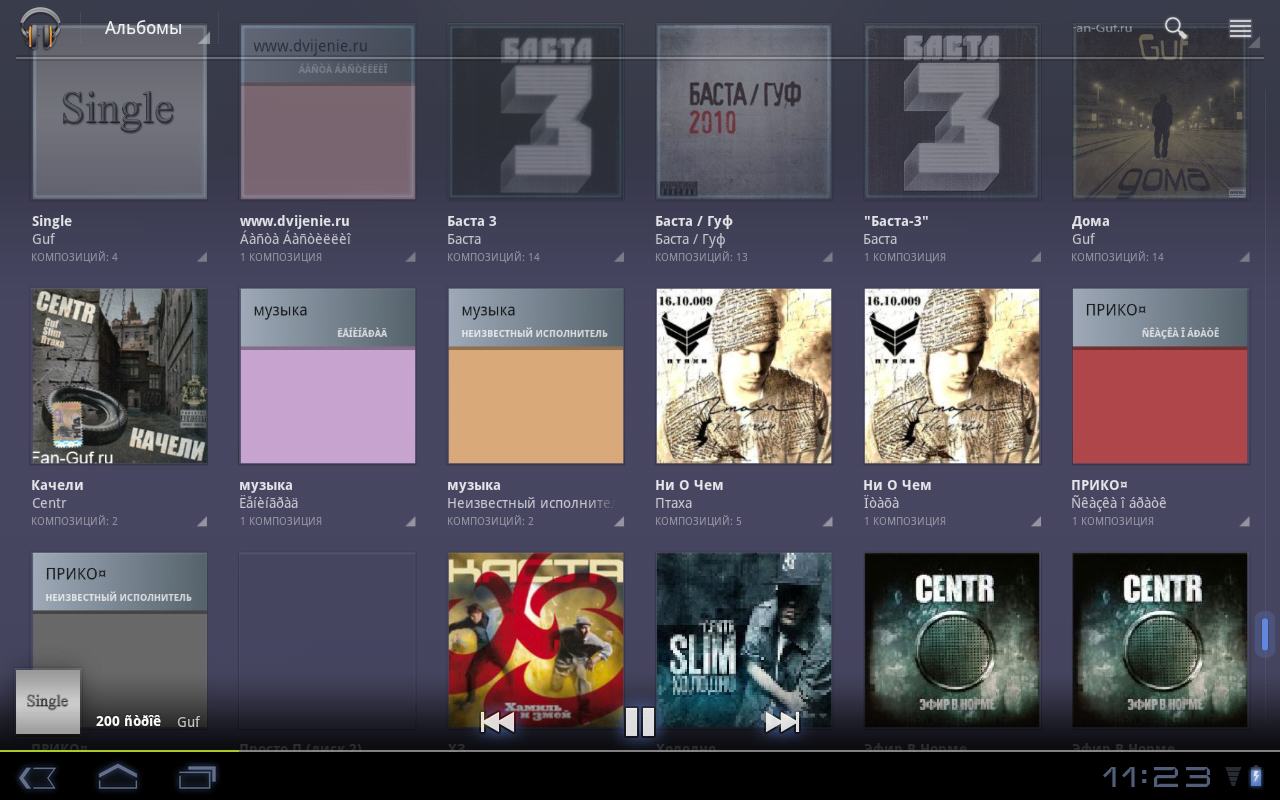Open the 11:23 system clock
This screenshot has width=1280, height=800.
pyautogui.click(x=1158, y=777)
